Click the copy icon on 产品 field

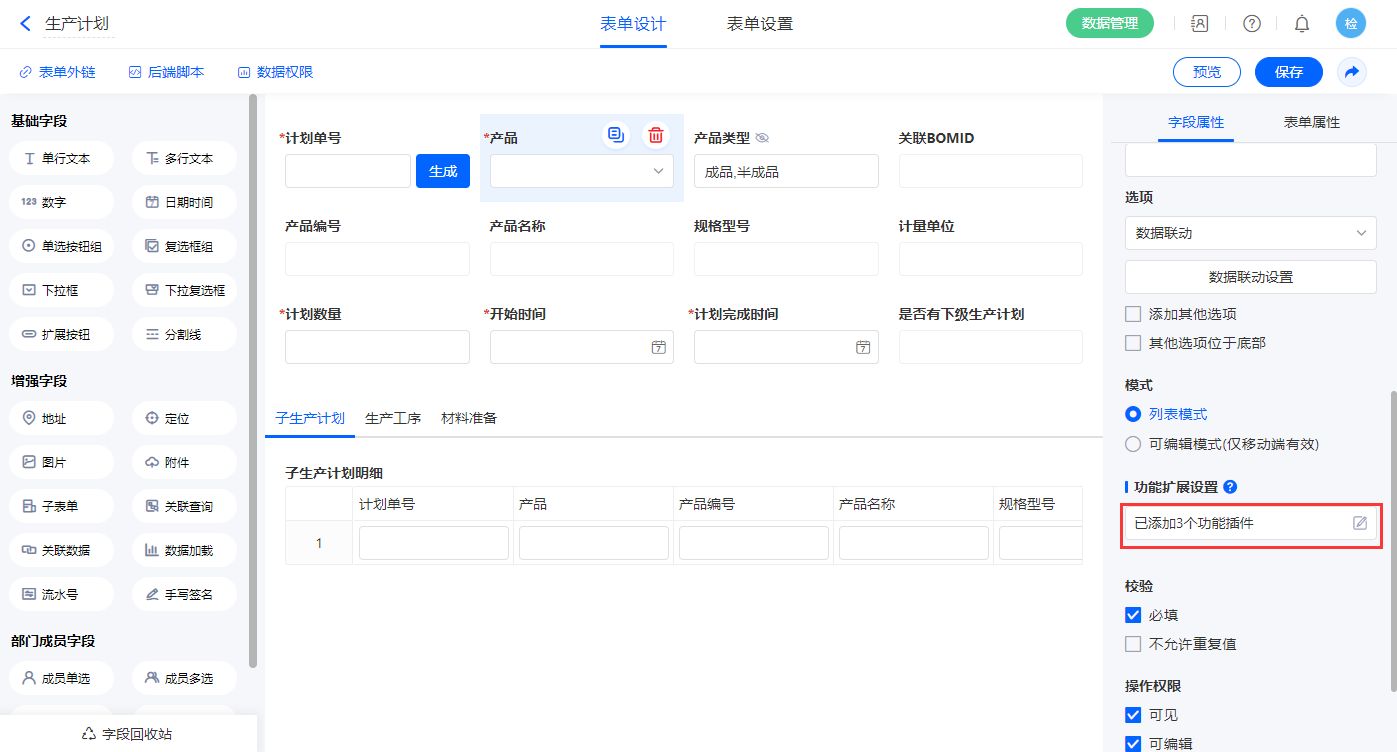(616, 136)
